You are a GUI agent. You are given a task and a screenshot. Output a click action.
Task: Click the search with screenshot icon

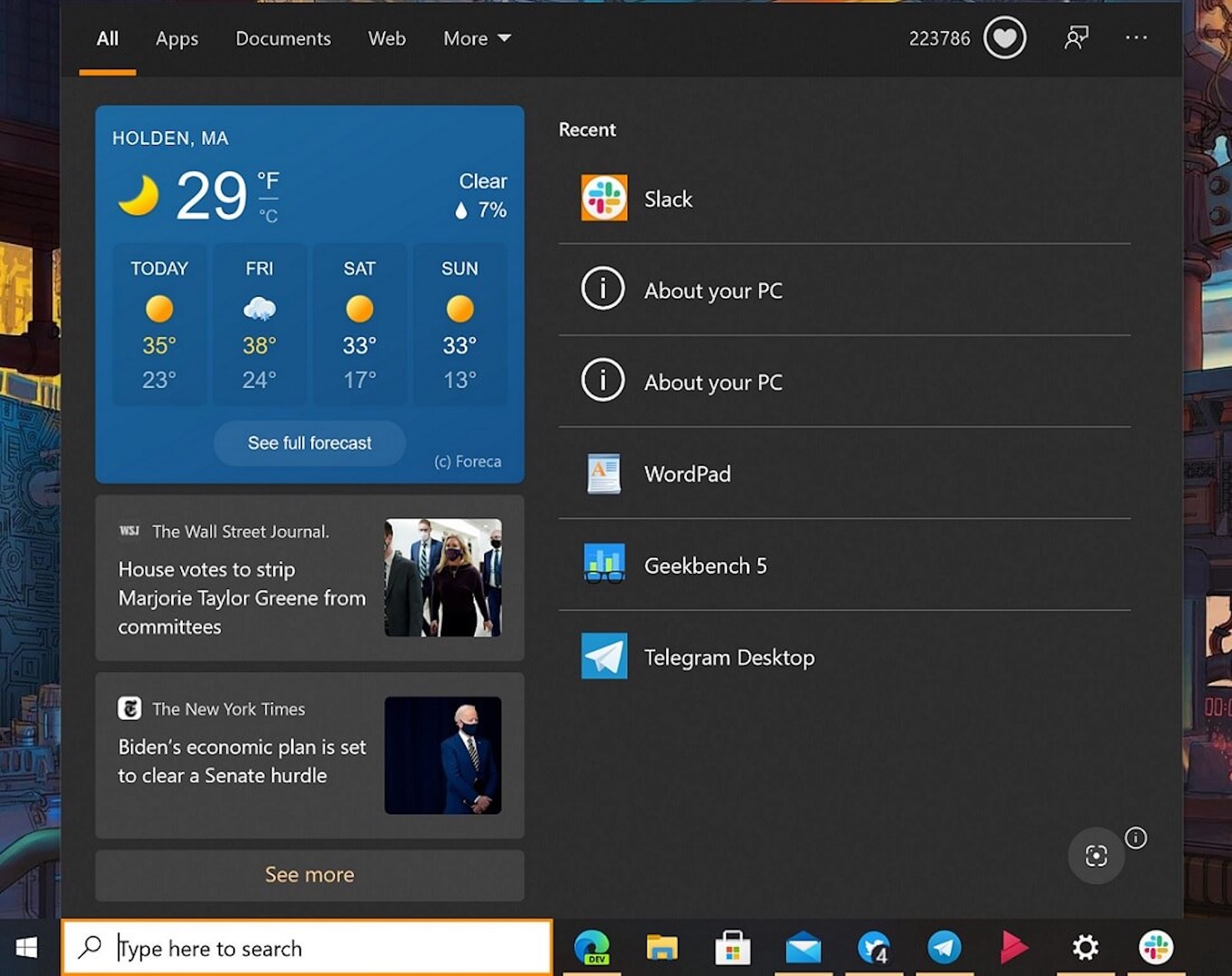click(1095, 856)
